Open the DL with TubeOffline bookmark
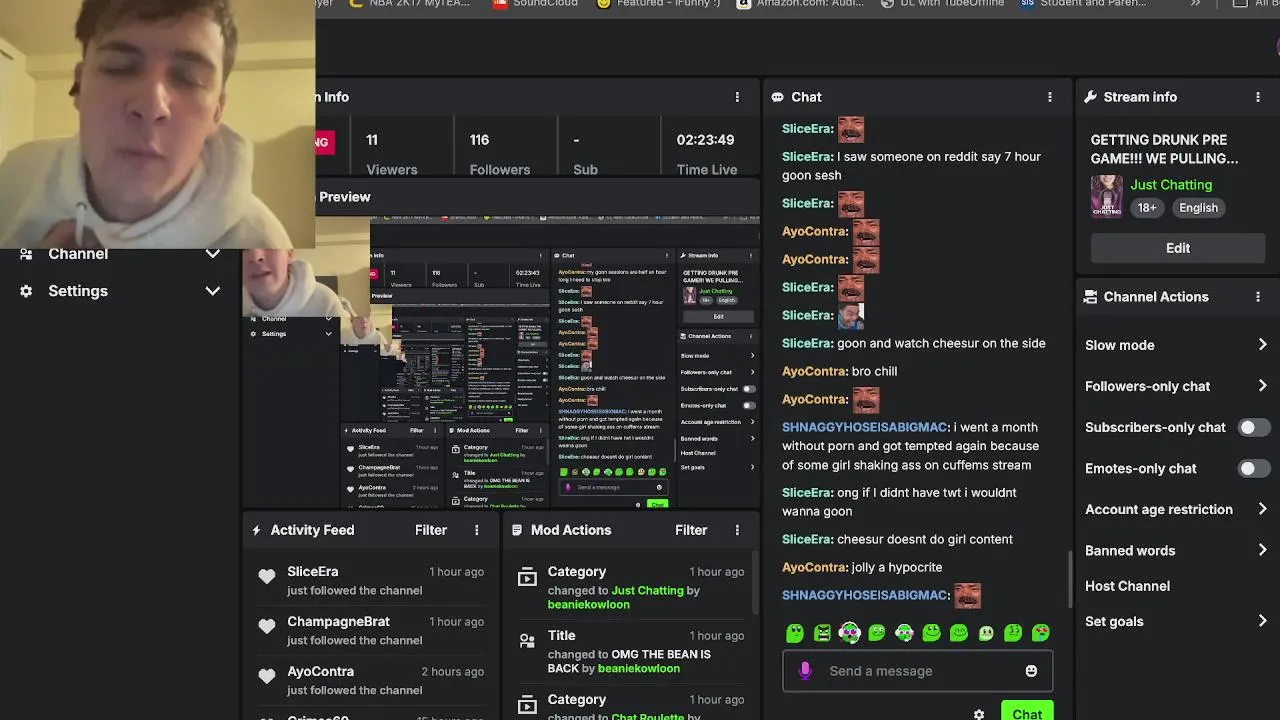The width and height of the screenshot is (1280, 720). point(941,4)
